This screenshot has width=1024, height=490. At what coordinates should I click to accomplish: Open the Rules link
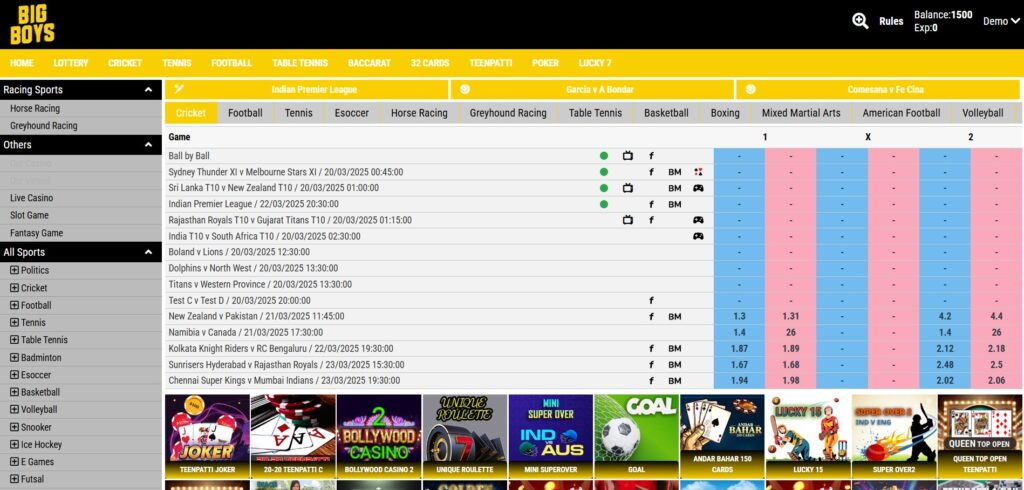click(x=891, y=21)
